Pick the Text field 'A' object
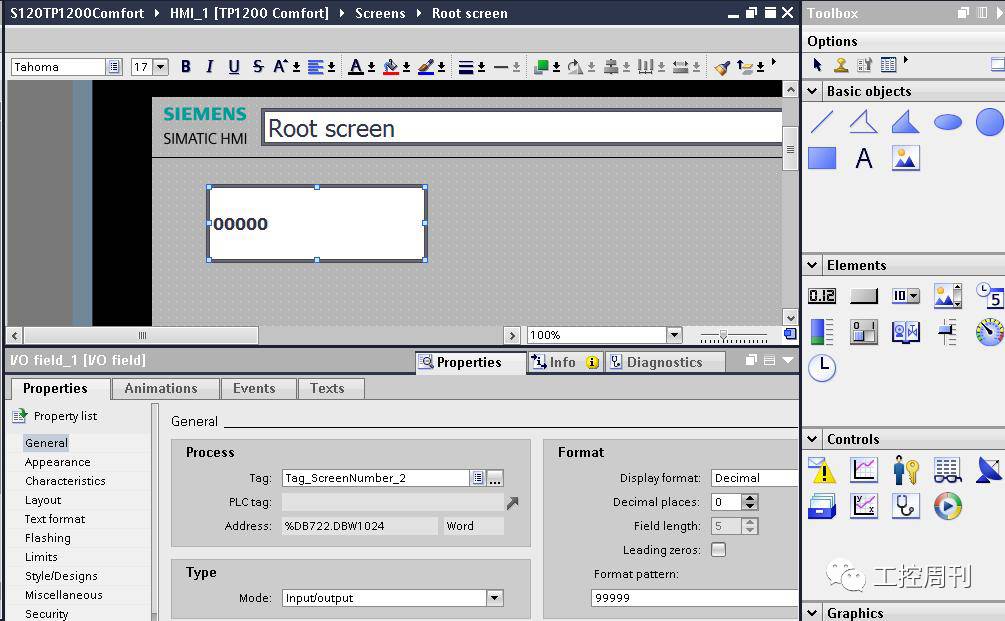This screenshot has width=1005, height=621. click(864, 158)
